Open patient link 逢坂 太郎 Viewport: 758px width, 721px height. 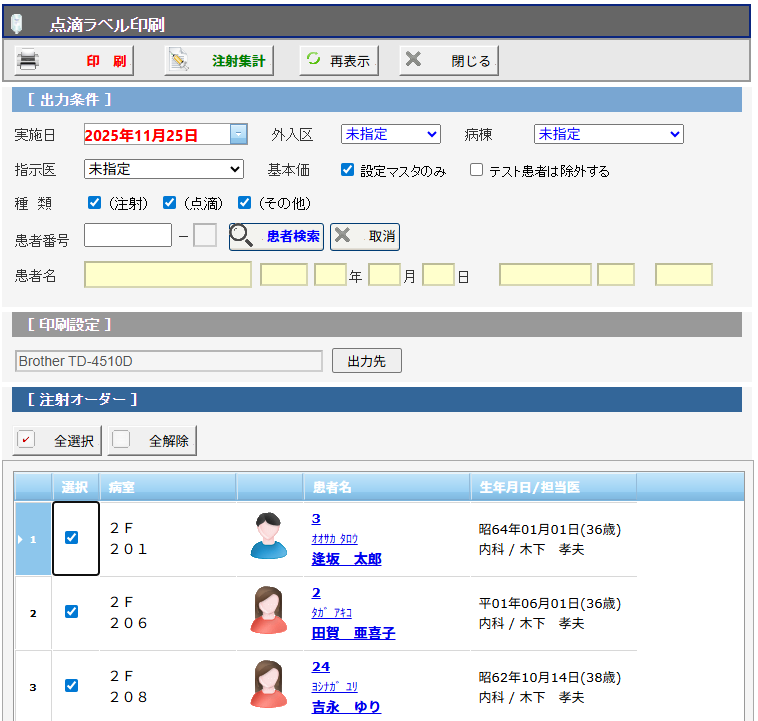click(346, 559)
